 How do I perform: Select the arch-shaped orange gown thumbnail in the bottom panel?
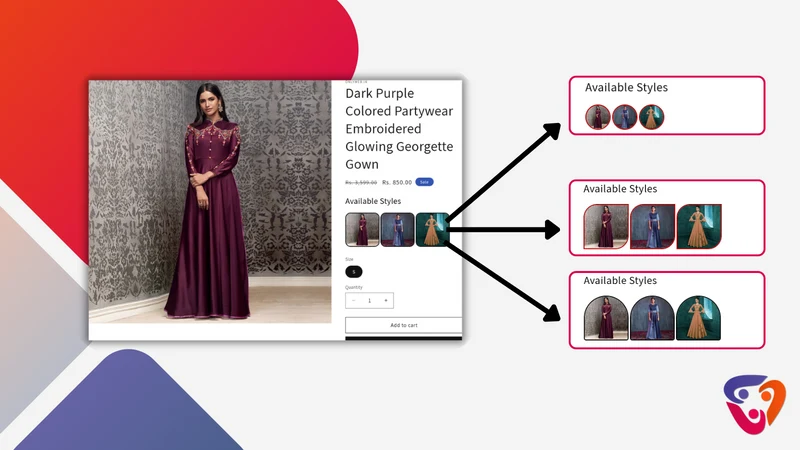click(698, 318)
